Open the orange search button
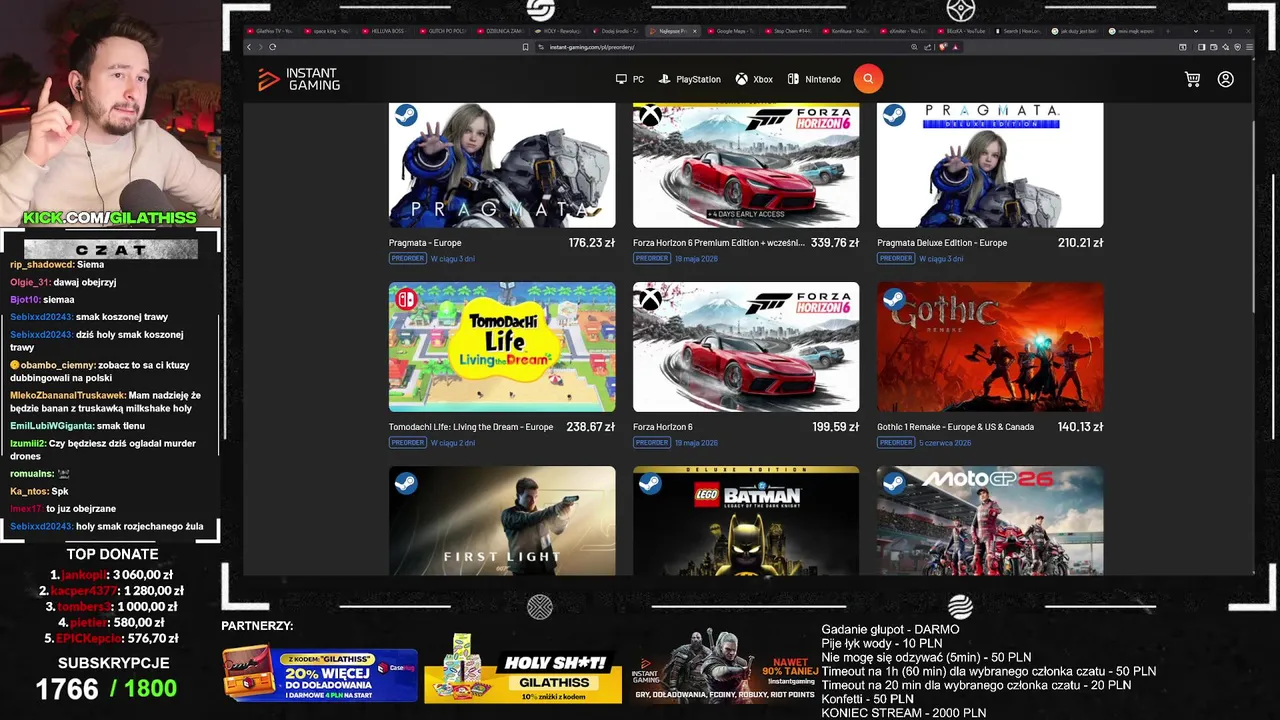 point(868,79)
